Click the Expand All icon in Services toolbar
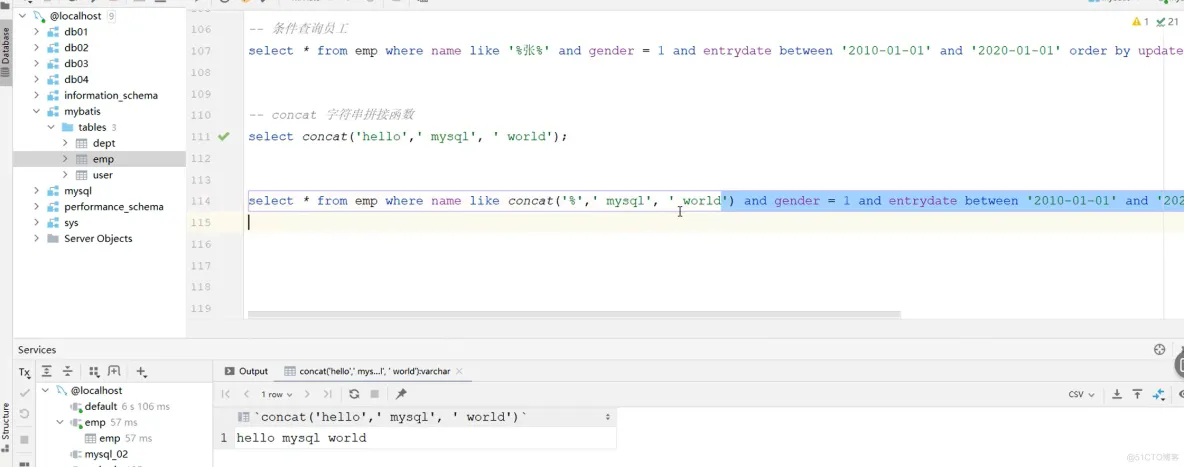Screen dimensions: 1184x467 coord(47,371)
